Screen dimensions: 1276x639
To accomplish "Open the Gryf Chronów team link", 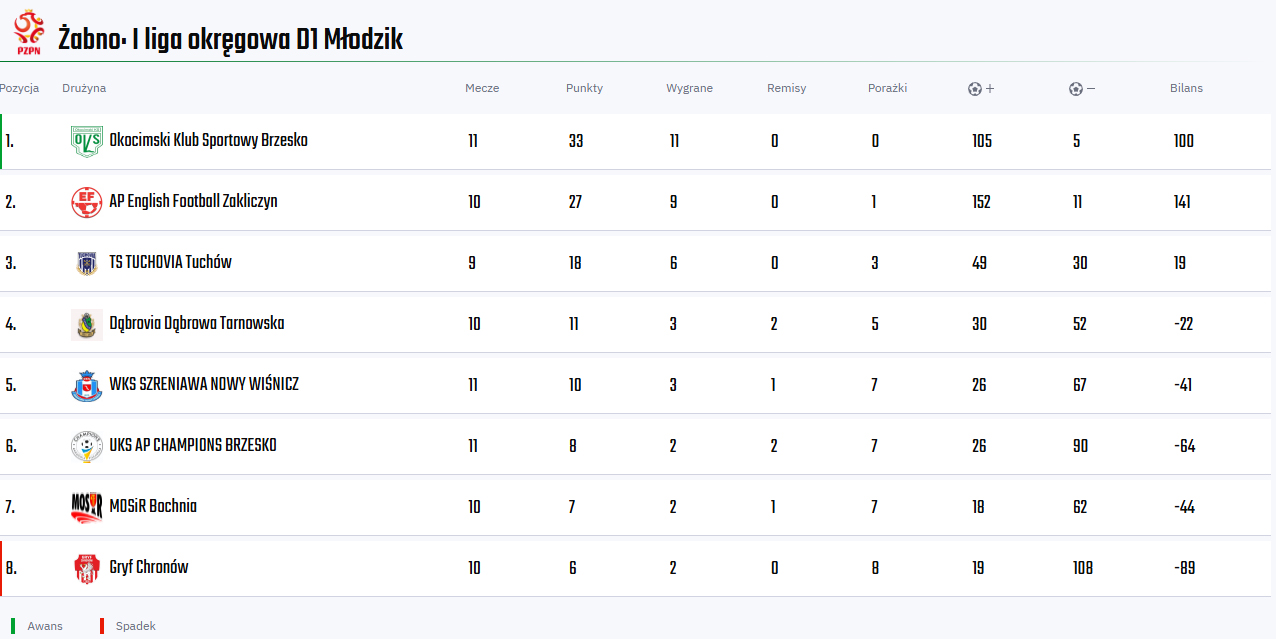I will pyautogui.click(x=149, y=568).
